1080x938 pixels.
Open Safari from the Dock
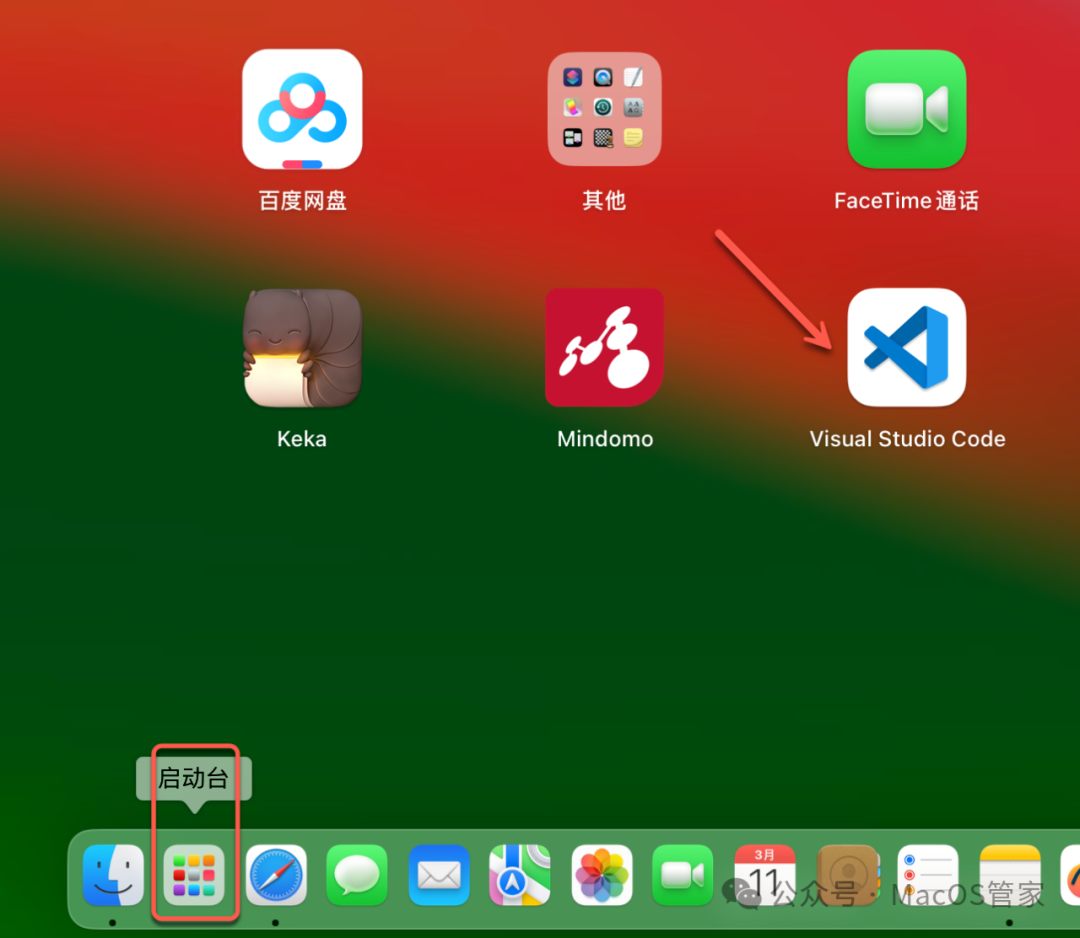pyautogui.click(x=276, y=875)
